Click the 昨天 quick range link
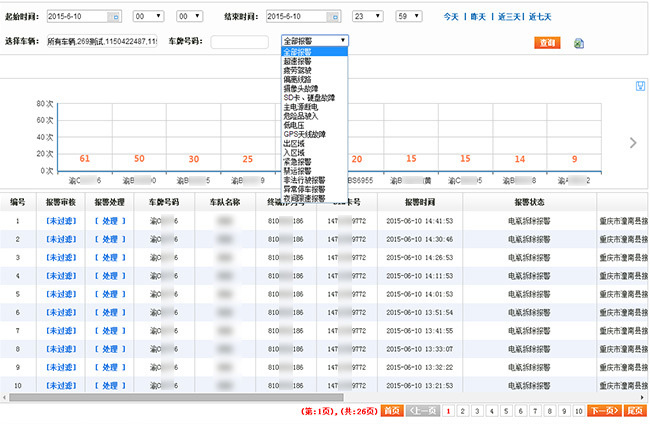This screenshot has height=424, width=650. pyautogui.click(x=478, y=17)
